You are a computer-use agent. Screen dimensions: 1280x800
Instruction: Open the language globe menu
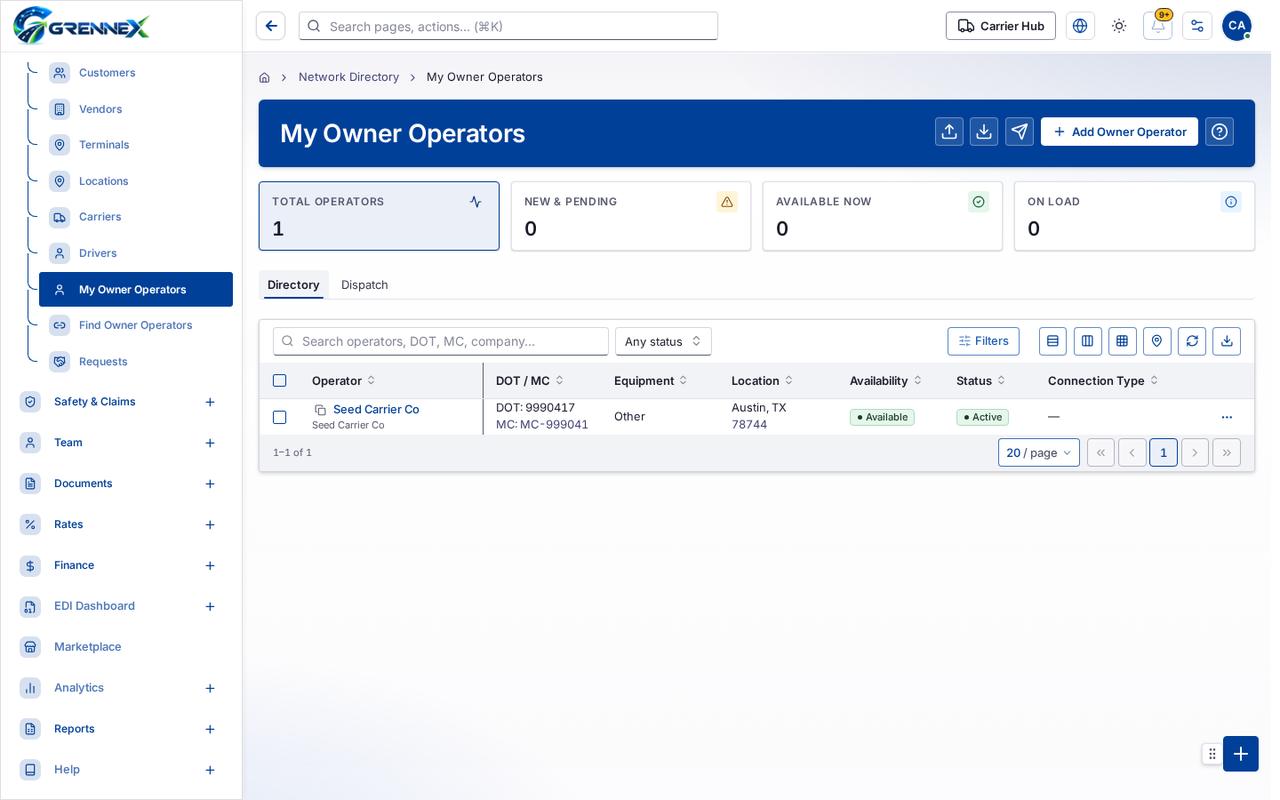click(1080, 26)
